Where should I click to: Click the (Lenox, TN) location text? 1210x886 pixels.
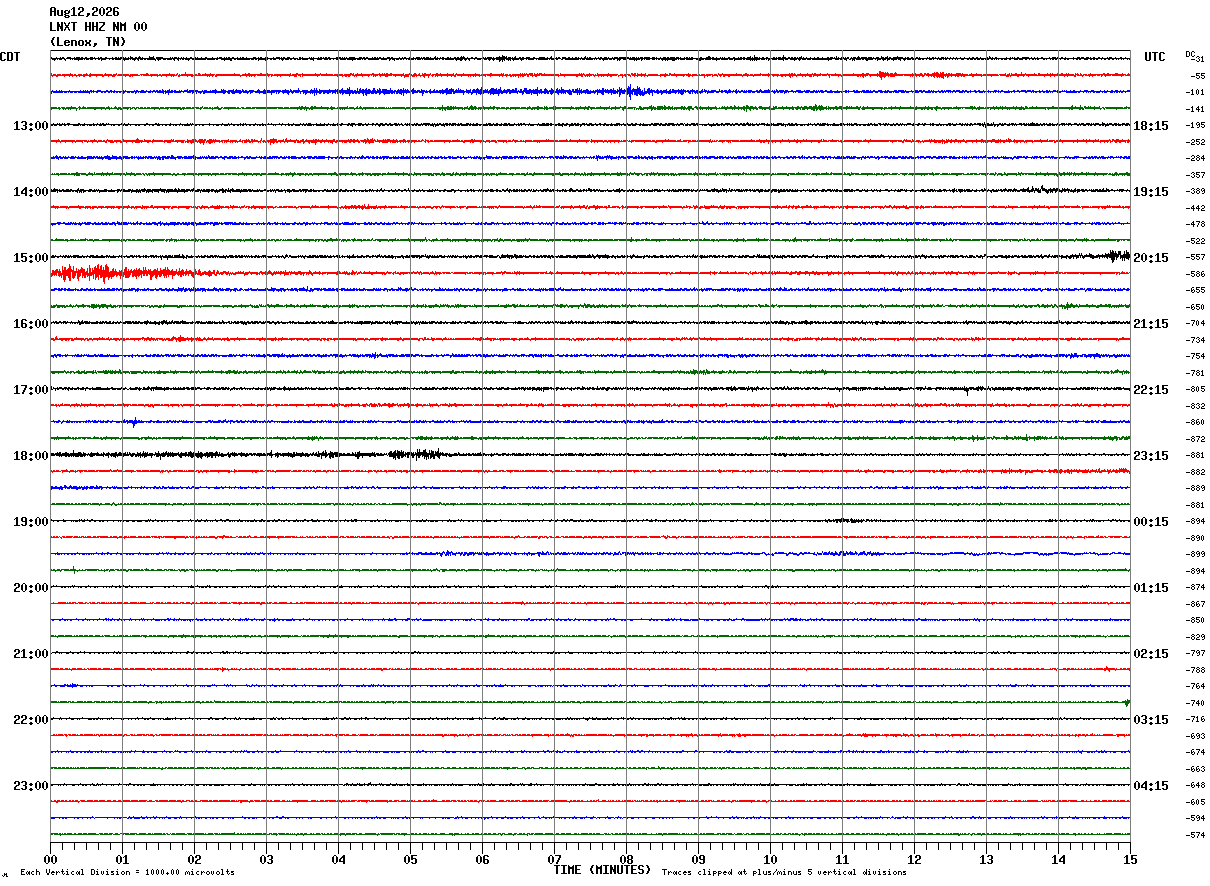(x=88, y=42)
